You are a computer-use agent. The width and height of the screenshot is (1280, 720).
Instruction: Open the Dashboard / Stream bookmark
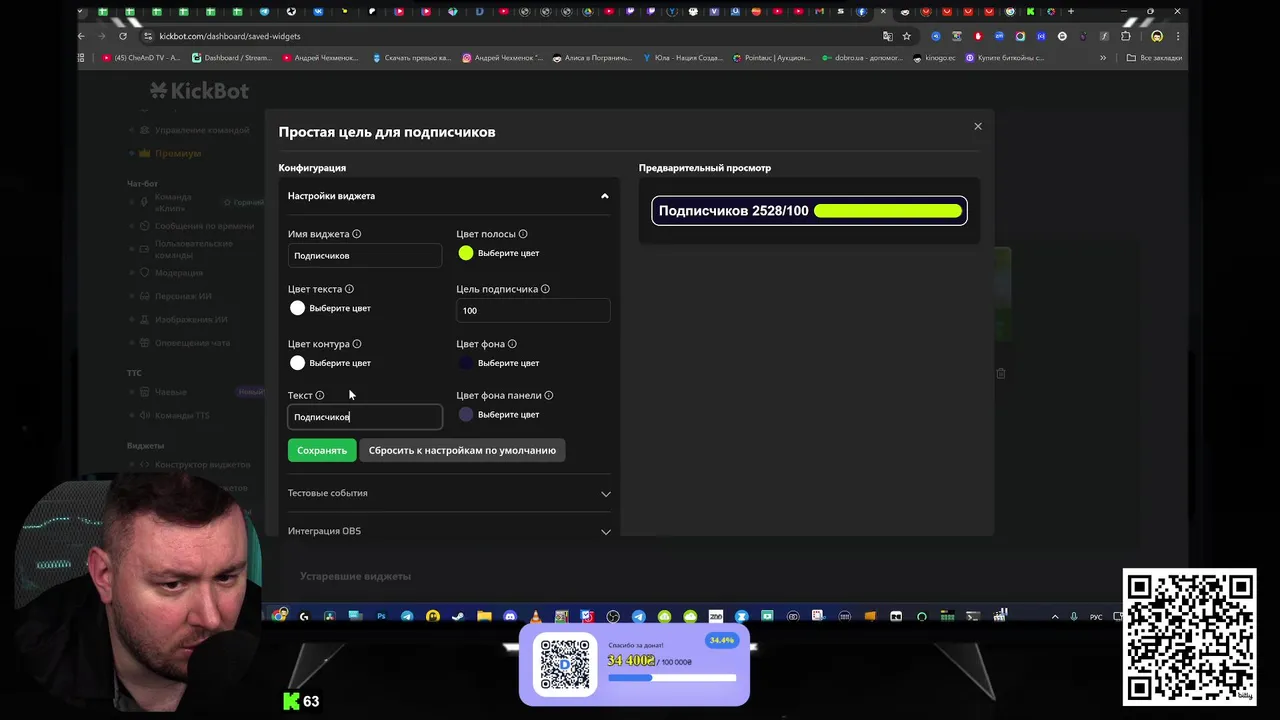tap(231, 58)
